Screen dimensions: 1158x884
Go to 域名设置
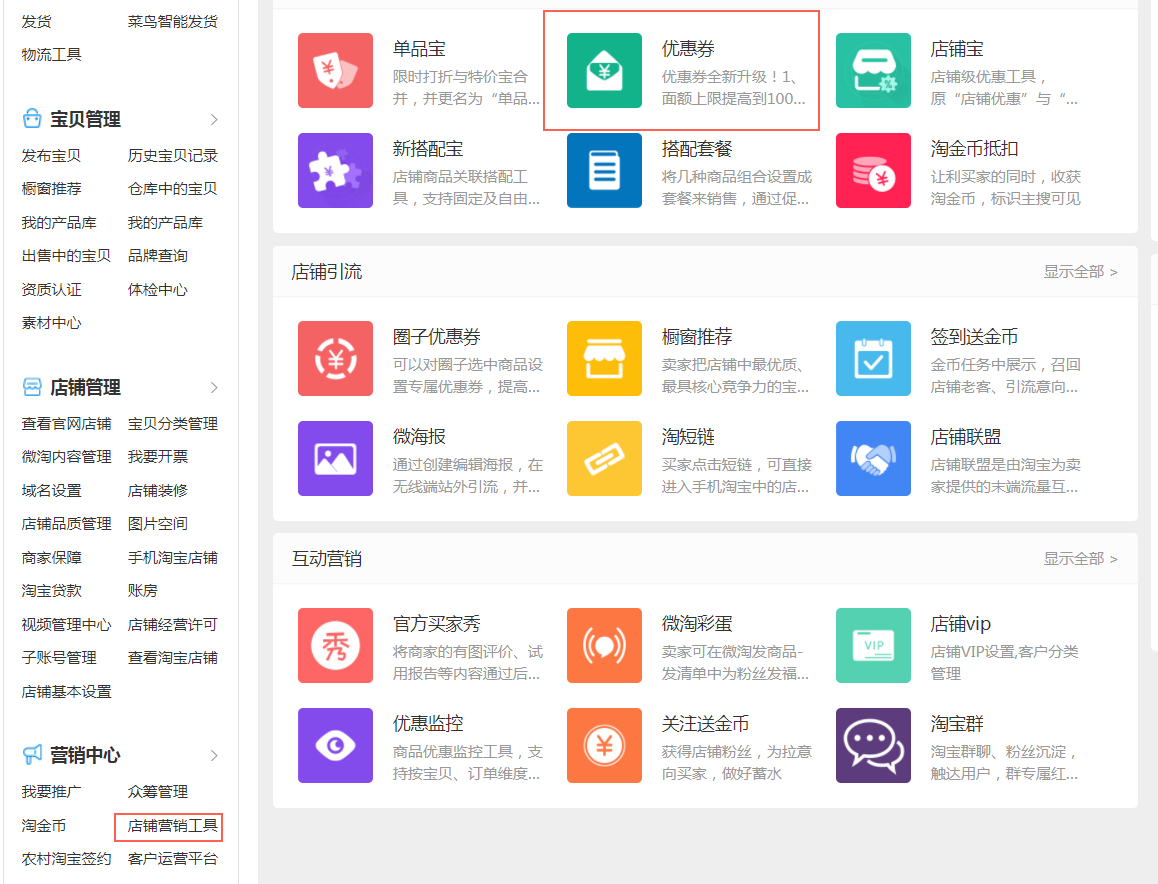(x=51, y=490)
